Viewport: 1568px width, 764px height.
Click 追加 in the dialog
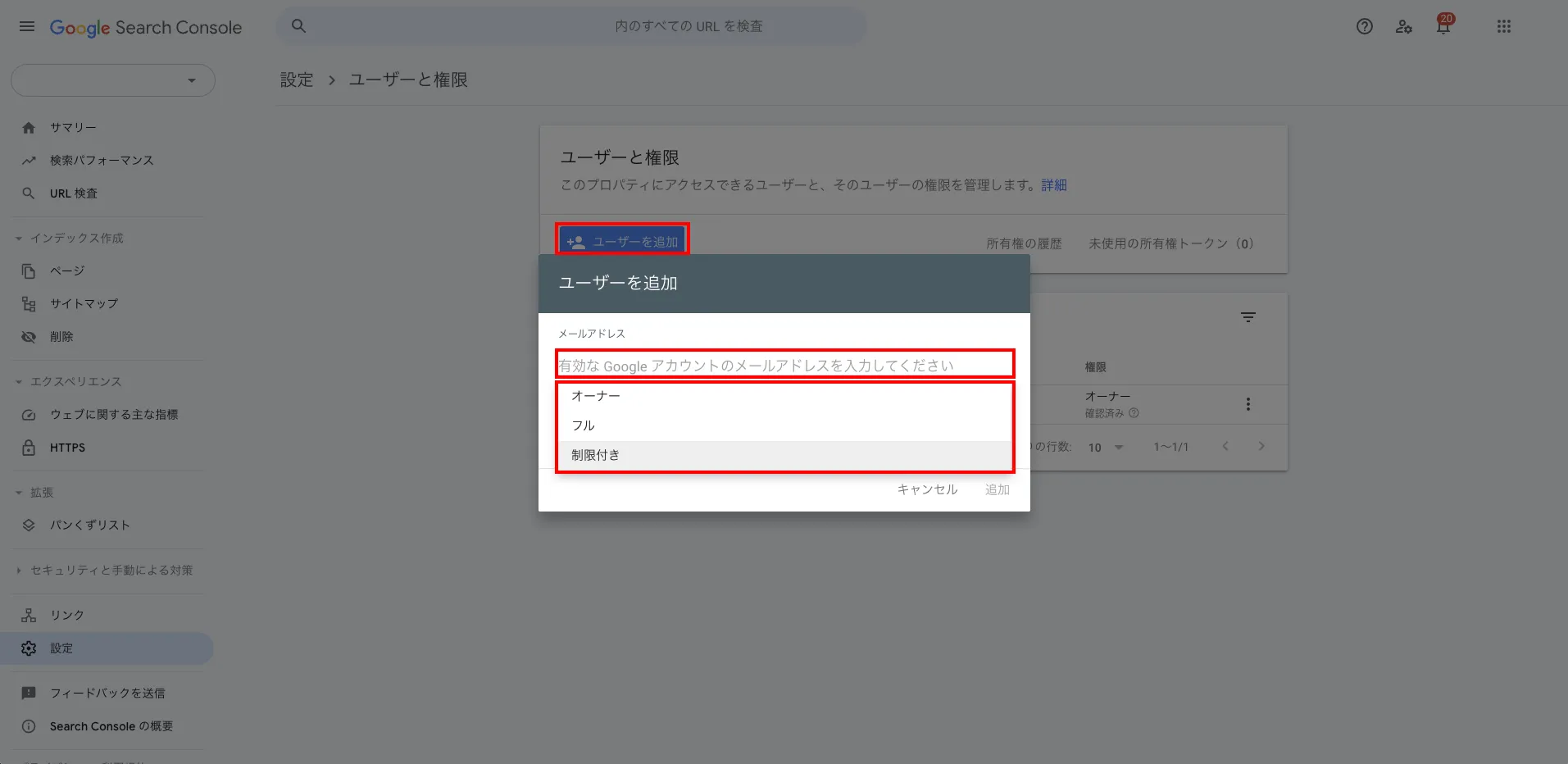tap(997, 489)
